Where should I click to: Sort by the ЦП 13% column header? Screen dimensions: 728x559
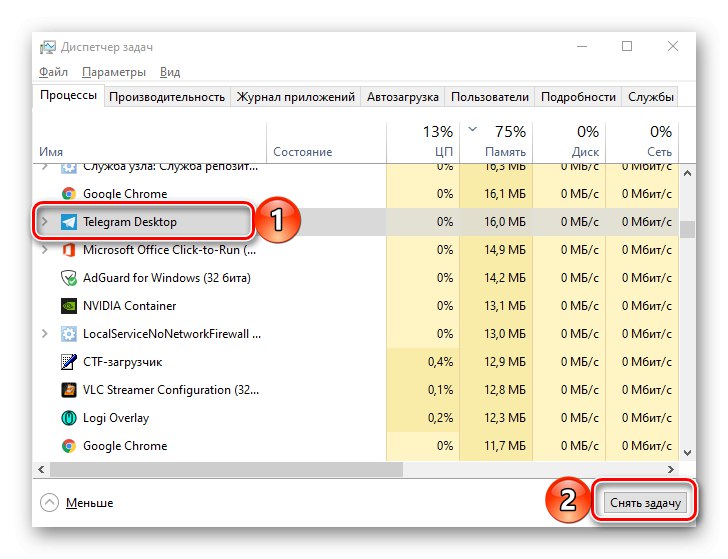[x=423, y=142]
